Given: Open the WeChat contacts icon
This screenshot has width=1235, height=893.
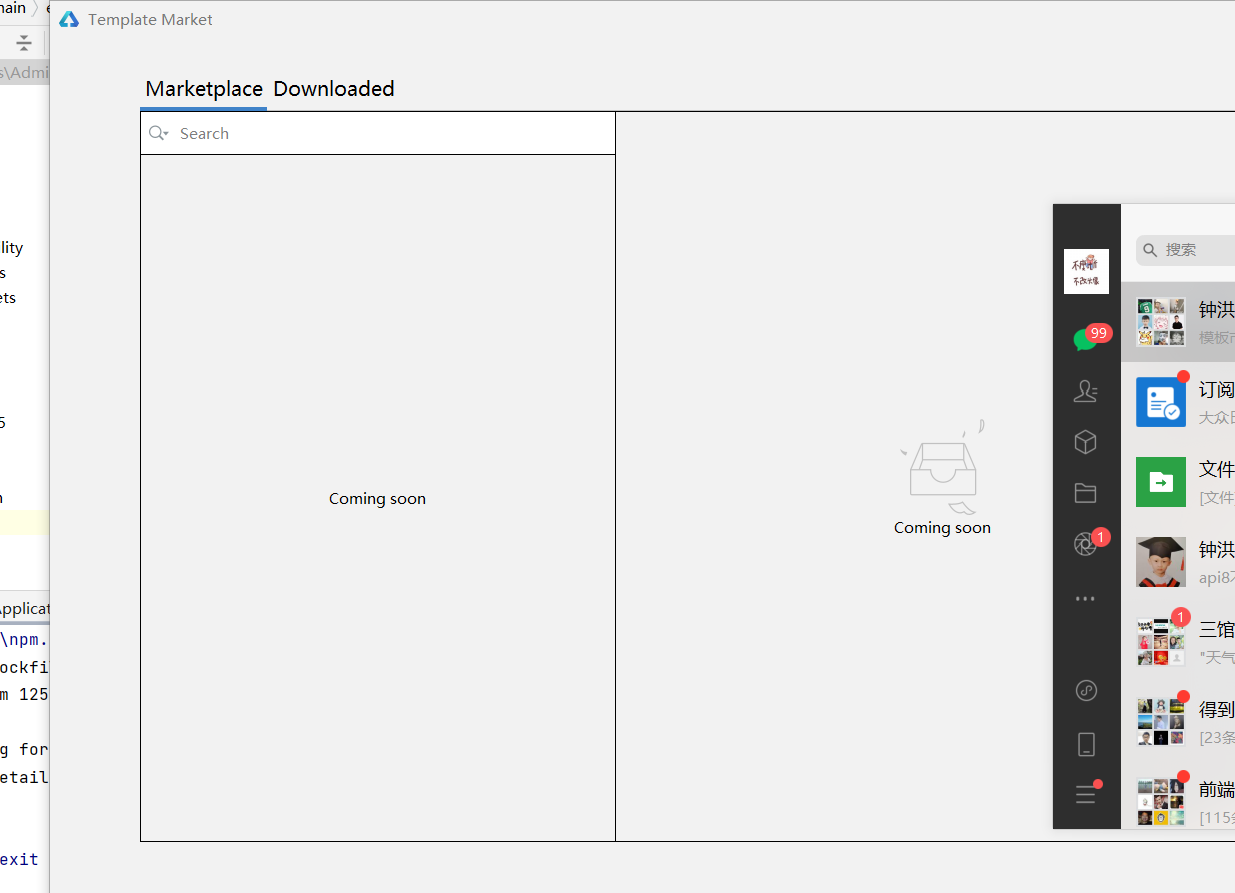Looking at the screenshot, I should 1085,391.
